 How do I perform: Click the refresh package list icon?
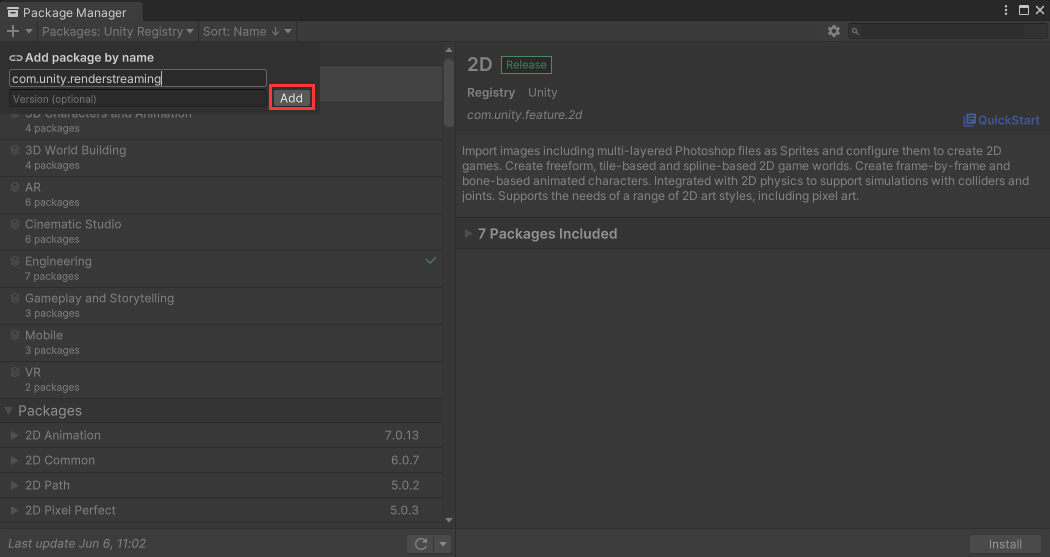click(x=421, y=544)
